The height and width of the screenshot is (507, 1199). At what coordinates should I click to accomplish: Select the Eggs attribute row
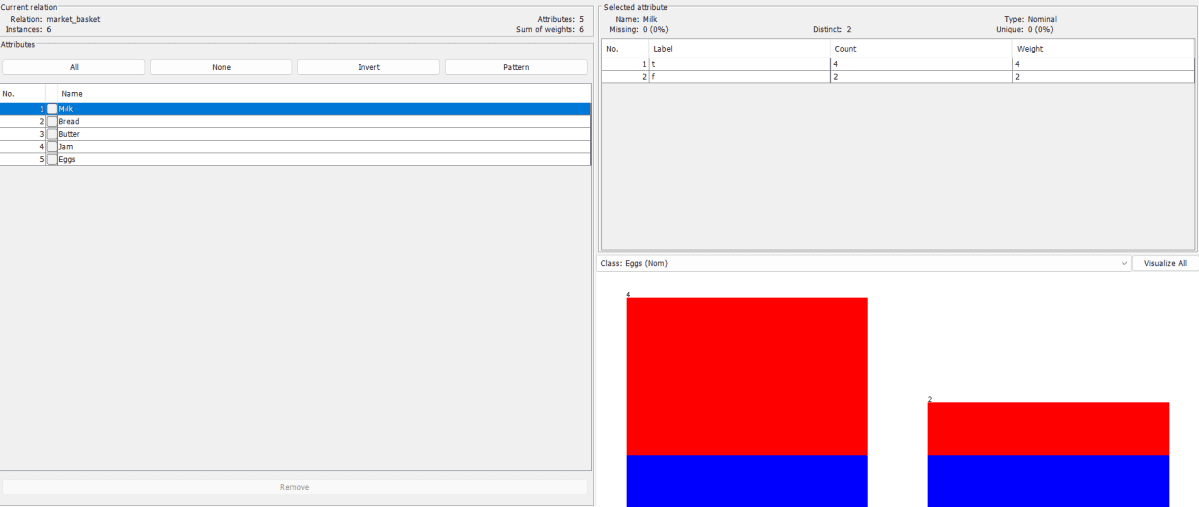295,159
